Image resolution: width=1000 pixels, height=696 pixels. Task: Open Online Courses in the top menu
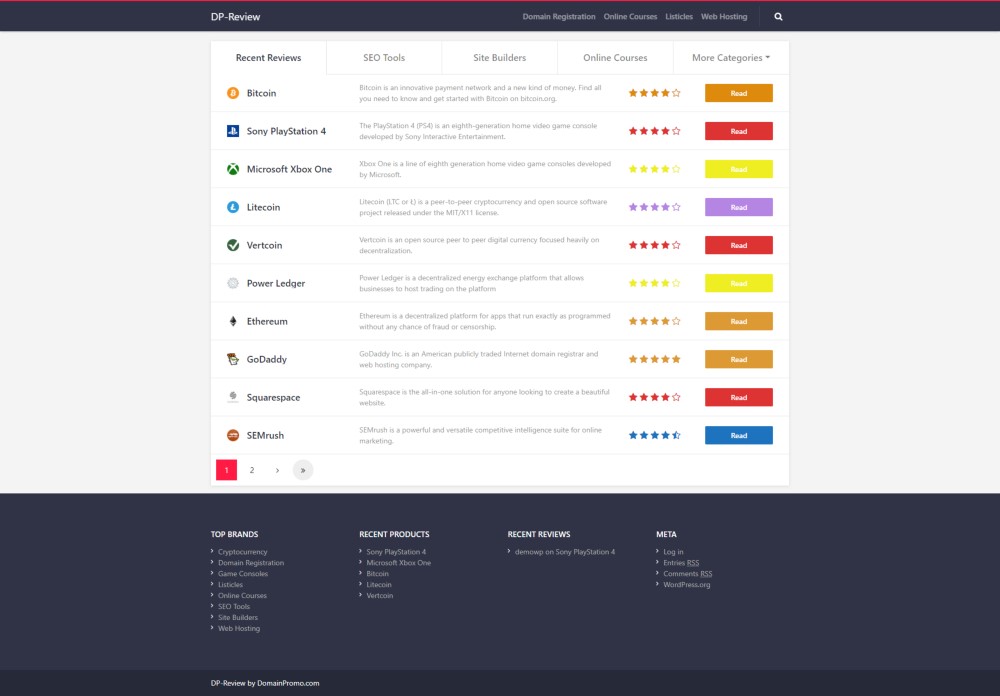point(630,17)
